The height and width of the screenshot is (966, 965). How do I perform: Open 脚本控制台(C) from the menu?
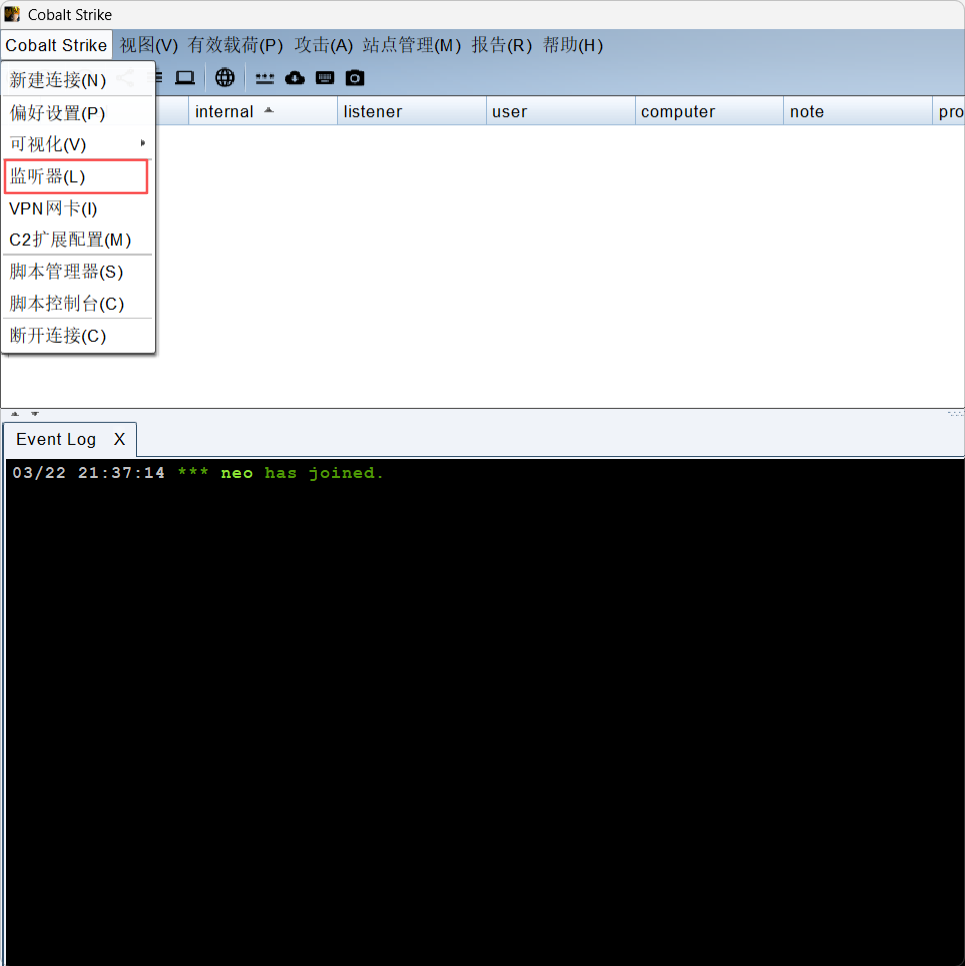pos(77,304)
